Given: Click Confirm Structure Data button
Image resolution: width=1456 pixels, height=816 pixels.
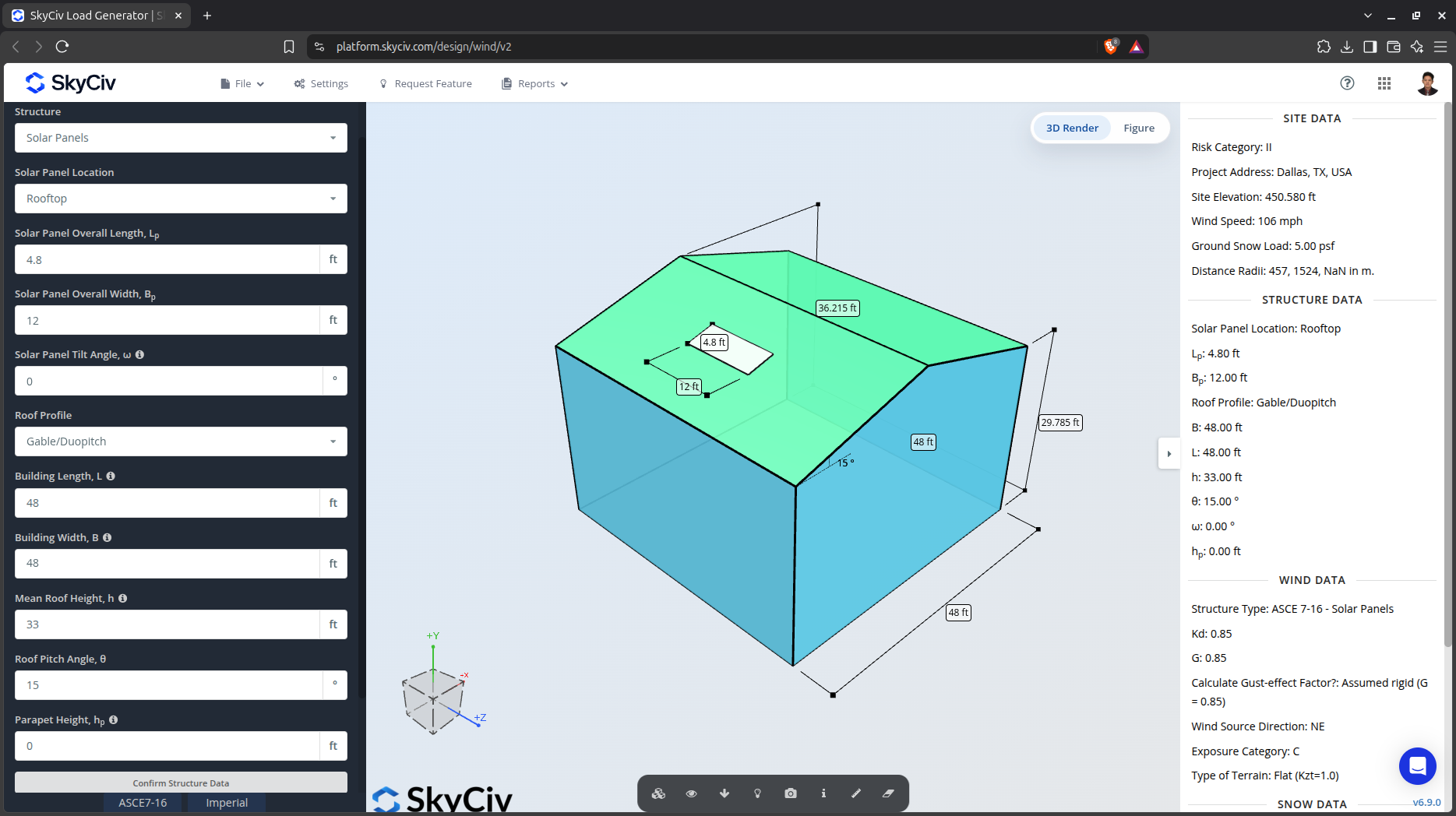Looking at the screenshot, I should tap(181, 783).
